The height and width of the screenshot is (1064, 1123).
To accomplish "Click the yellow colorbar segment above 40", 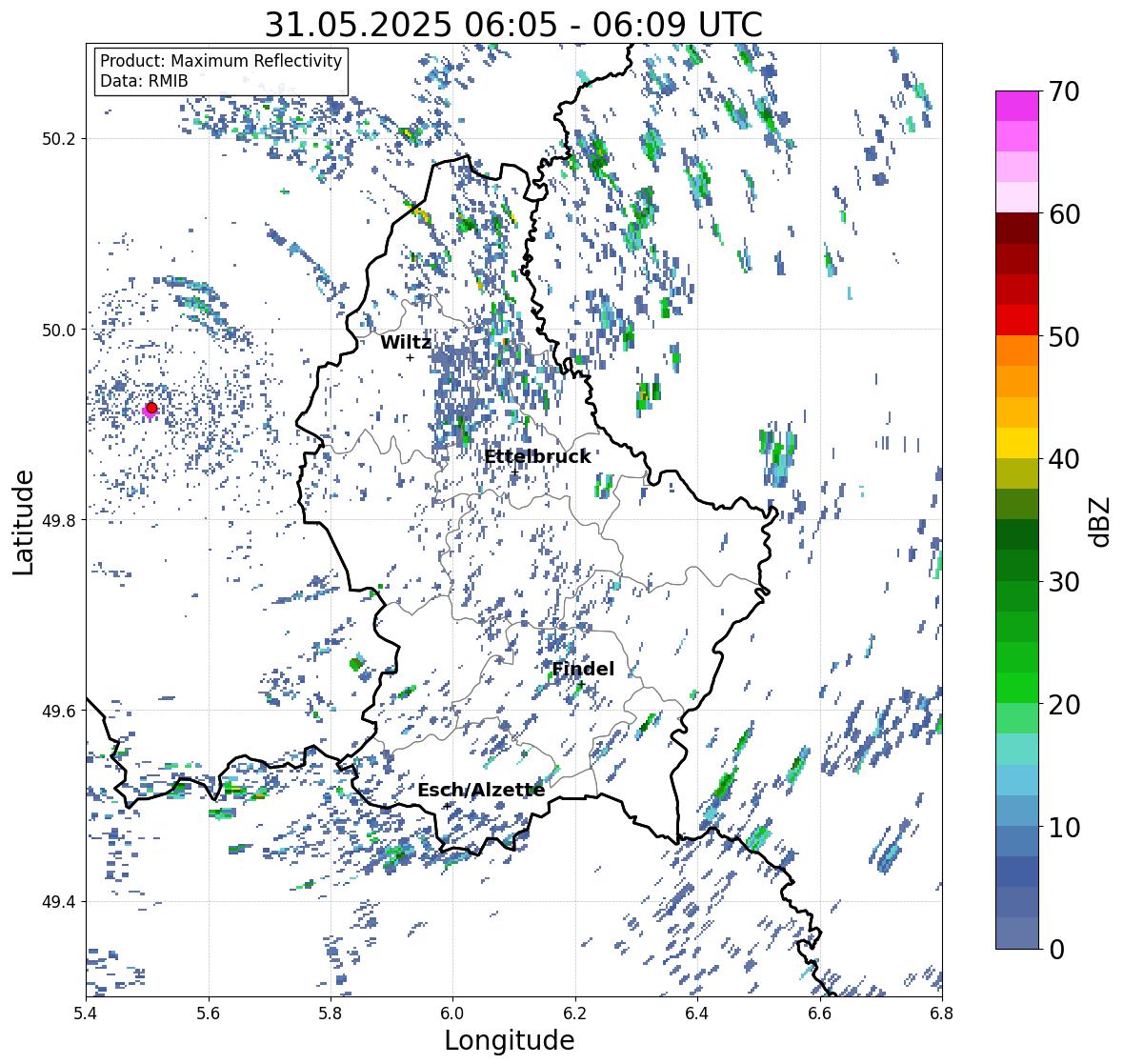I will pos(1017,443).
